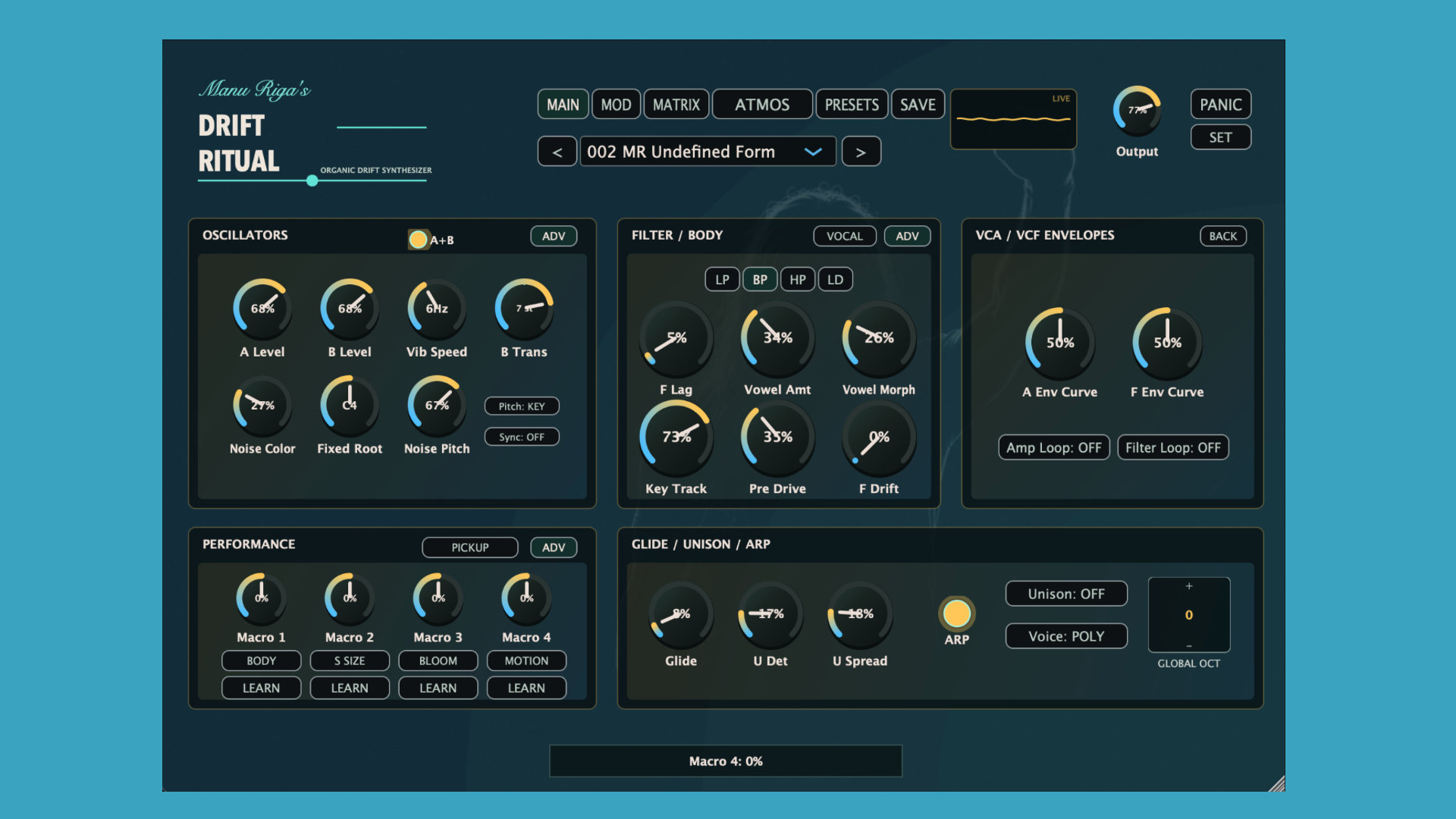The width and height of the screenshot is (1456, 819).
Task: Click the F Env Curve knob
Action: click(1167, 343)
